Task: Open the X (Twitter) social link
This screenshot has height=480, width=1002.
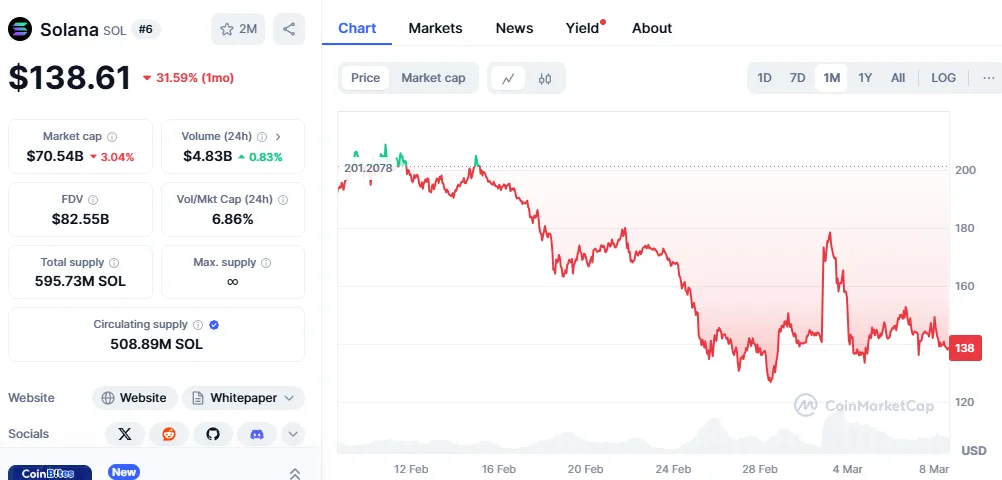Action: [x=124, y=434]
